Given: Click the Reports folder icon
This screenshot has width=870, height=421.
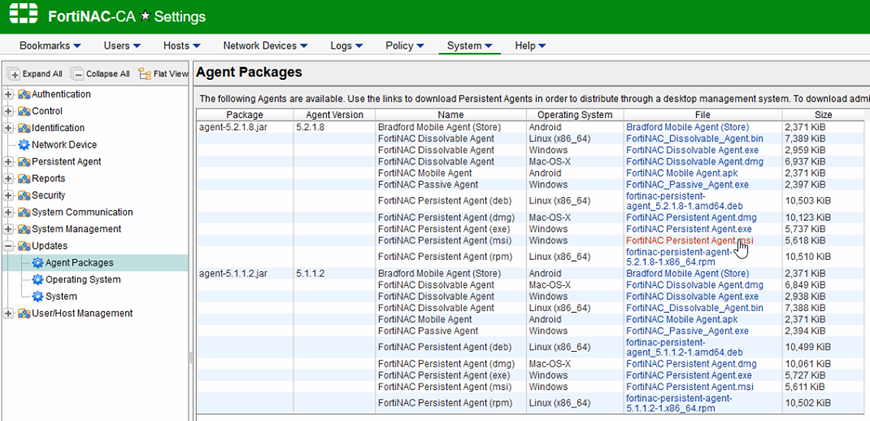Looking at the screenshot, I should tap(24, 179).
